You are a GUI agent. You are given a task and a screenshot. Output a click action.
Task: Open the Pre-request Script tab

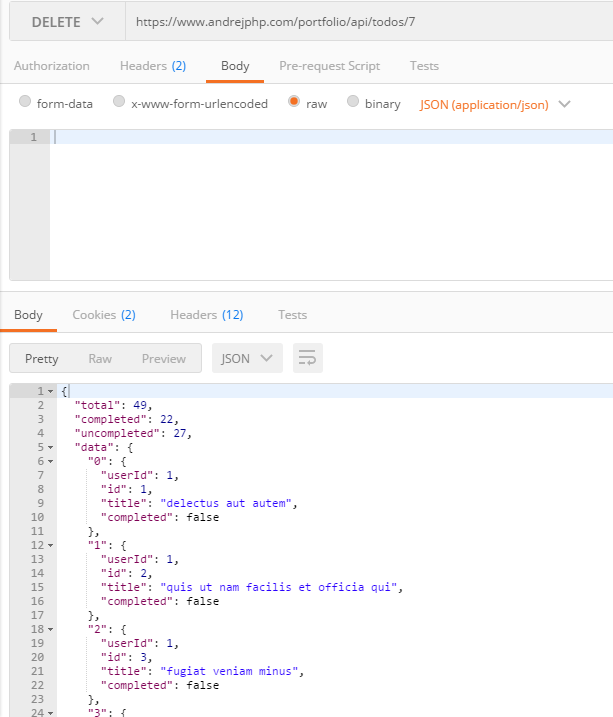(x=330, y=66)
